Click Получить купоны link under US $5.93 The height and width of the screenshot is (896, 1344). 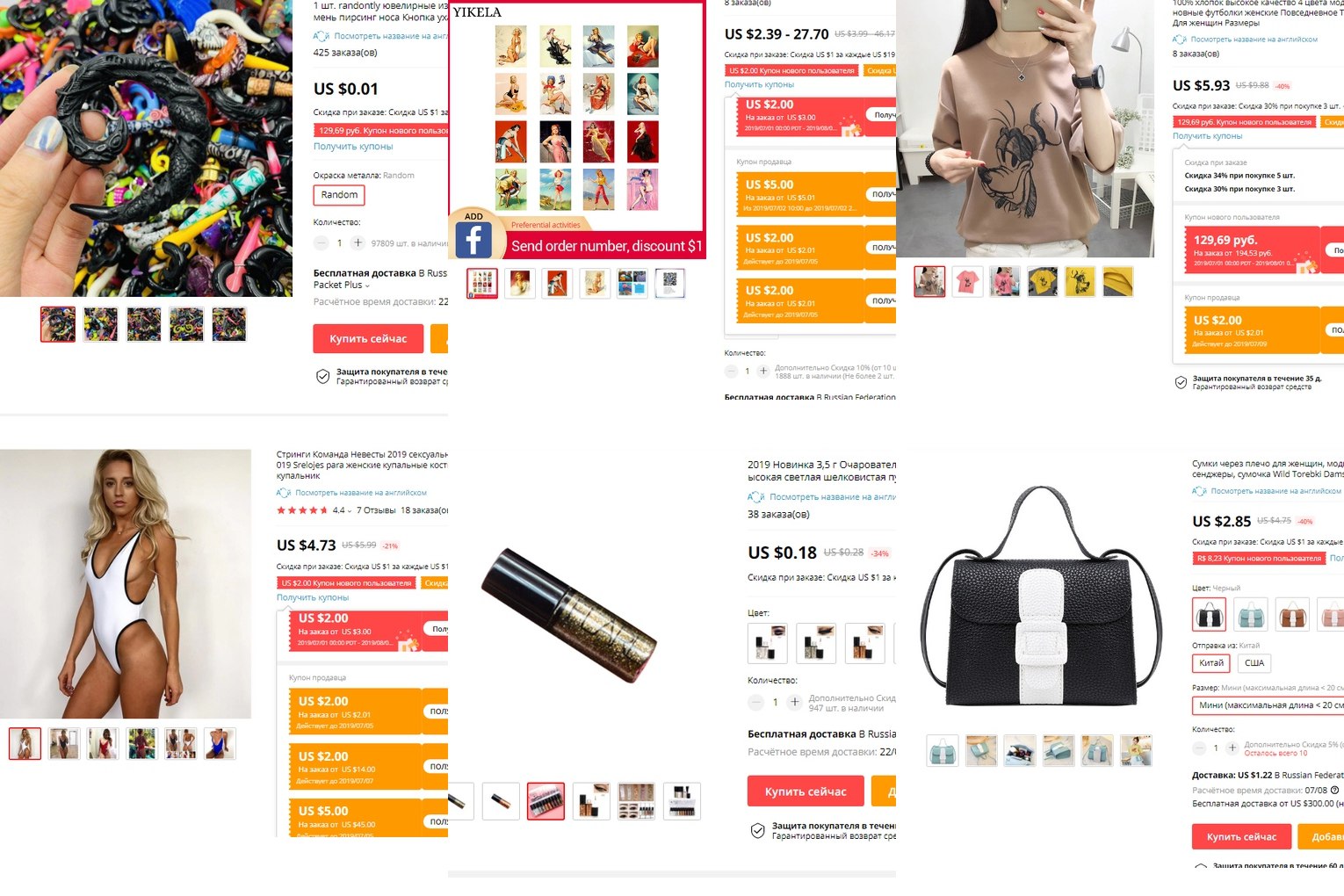[1207, 136]
